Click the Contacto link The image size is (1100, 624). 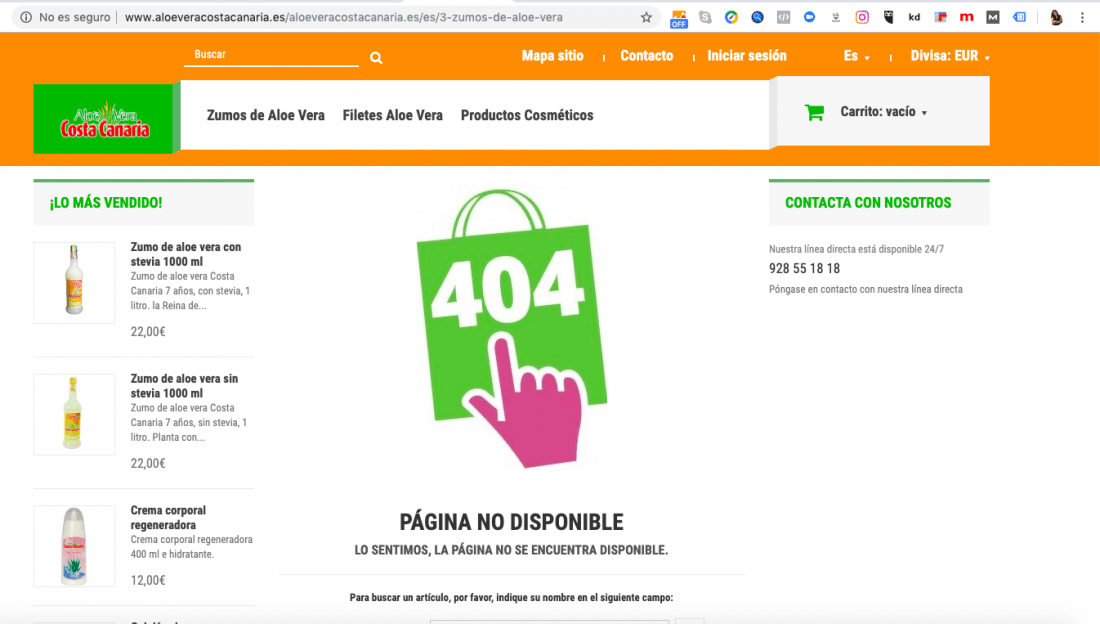point(646,56)
